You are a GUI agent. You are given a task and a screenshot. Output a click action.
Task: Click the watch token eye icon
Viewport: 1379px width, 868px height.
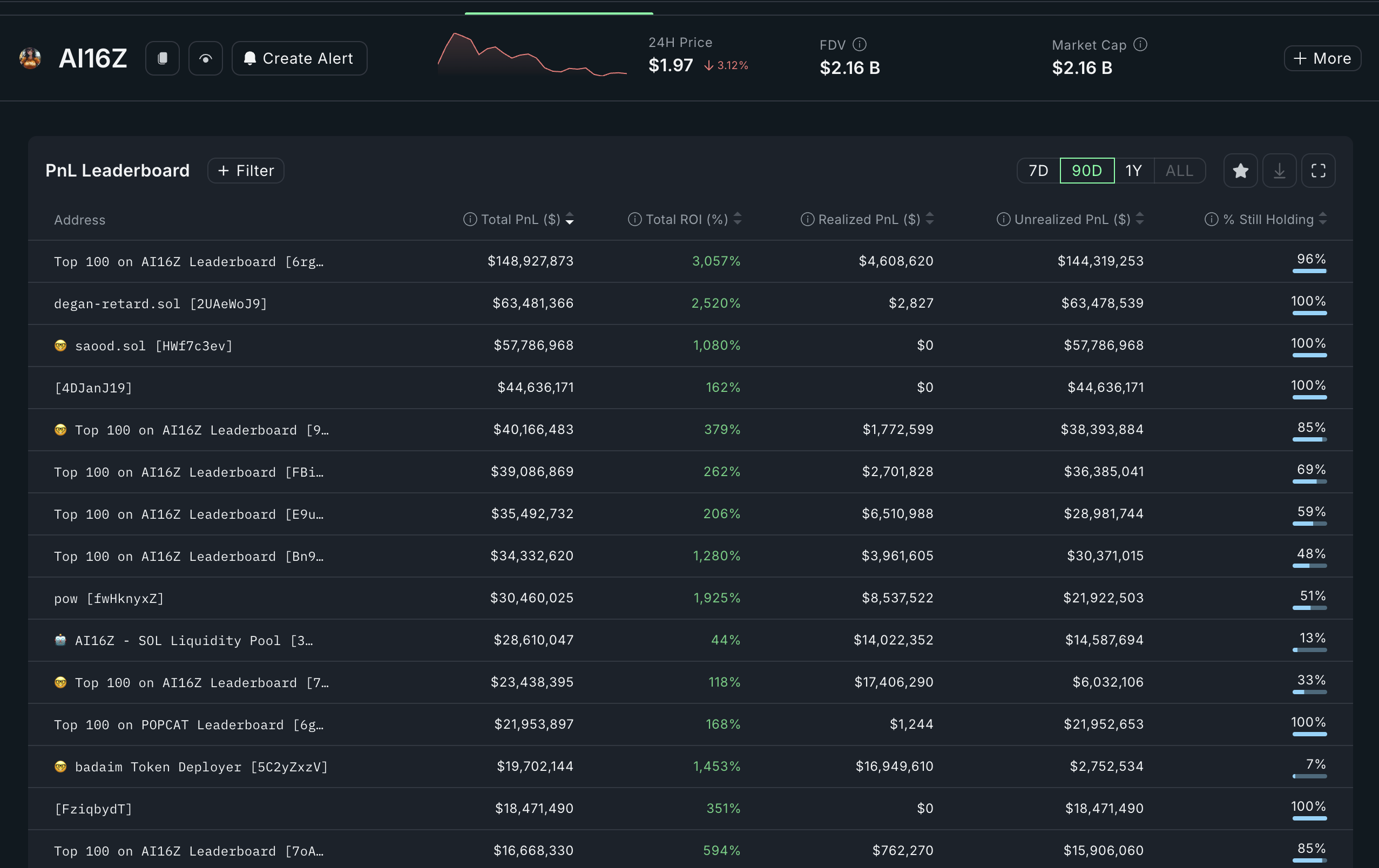click(x=206, y=58)
